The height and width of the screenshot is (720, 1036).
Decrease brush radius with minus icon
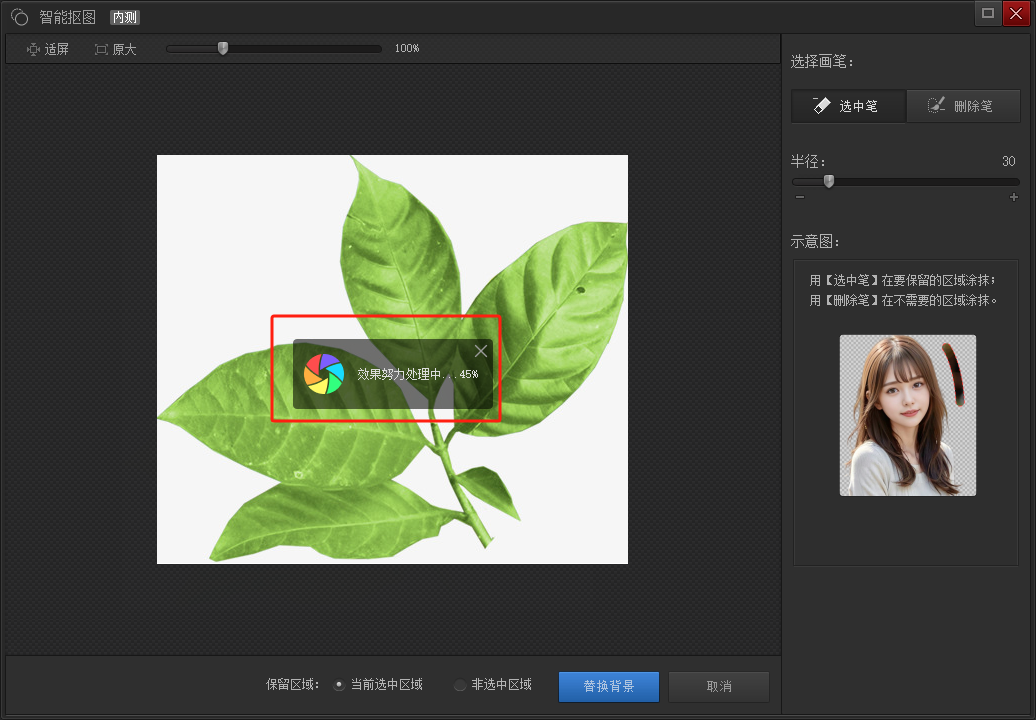(800, 197)
